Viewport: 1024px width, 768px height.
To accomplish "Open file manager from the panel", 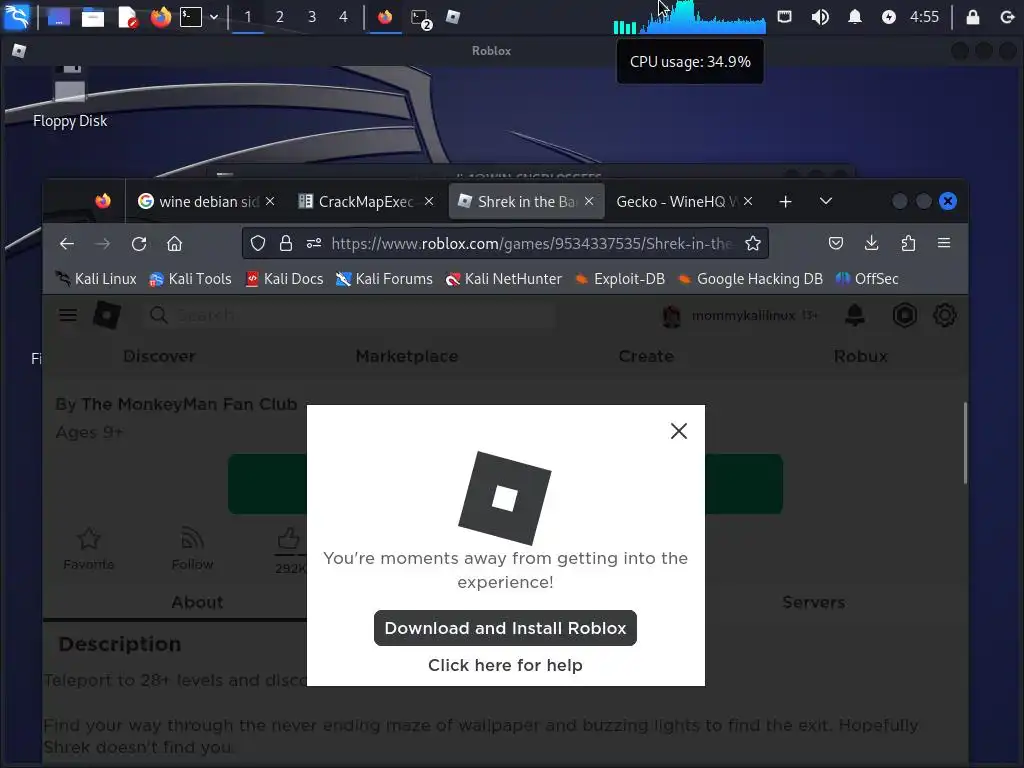I will (92, 17).
